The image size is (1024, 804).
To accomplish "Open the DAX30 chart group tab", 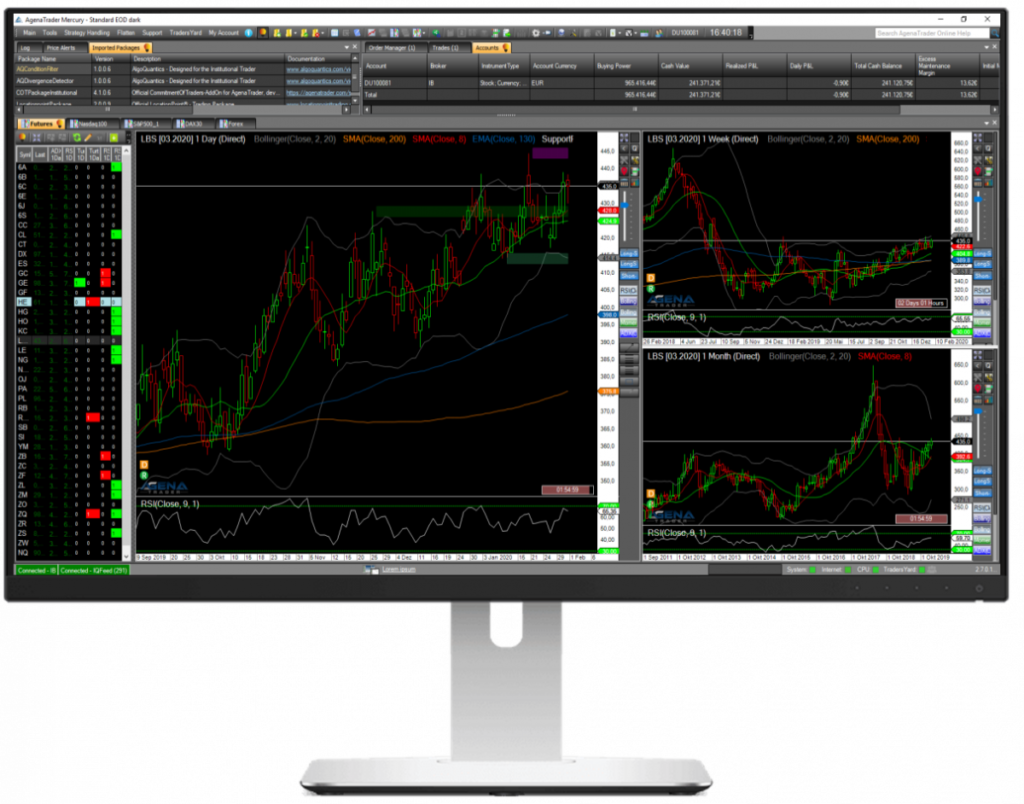I will pos(193,123).
